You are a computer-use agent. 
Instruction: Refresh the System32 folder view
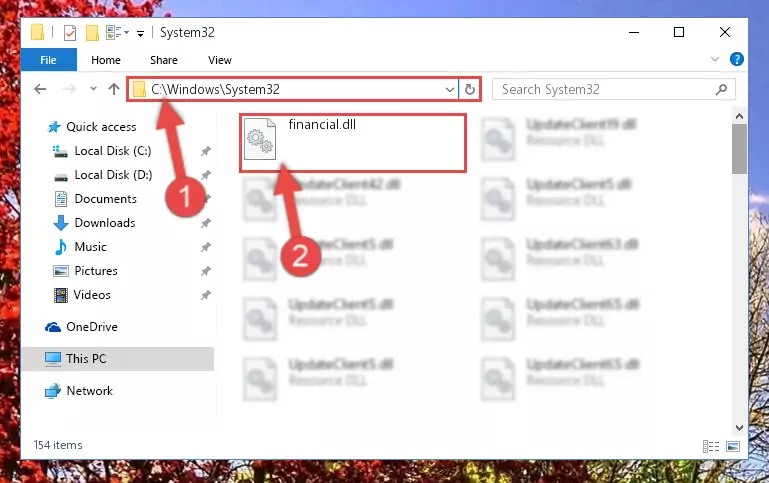469,89
